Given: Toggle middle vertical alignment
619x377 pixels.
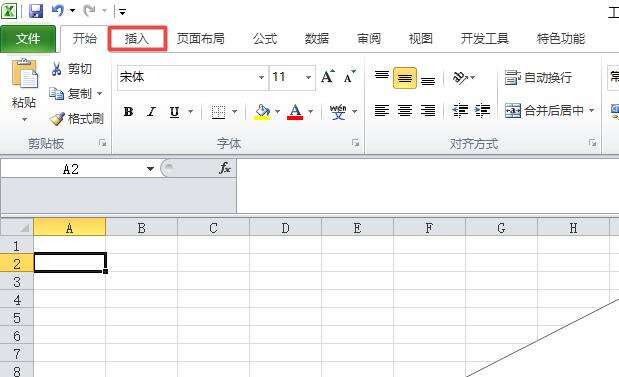Looking at the screenshot, I should pyautogui.click(x=405, y=78).
